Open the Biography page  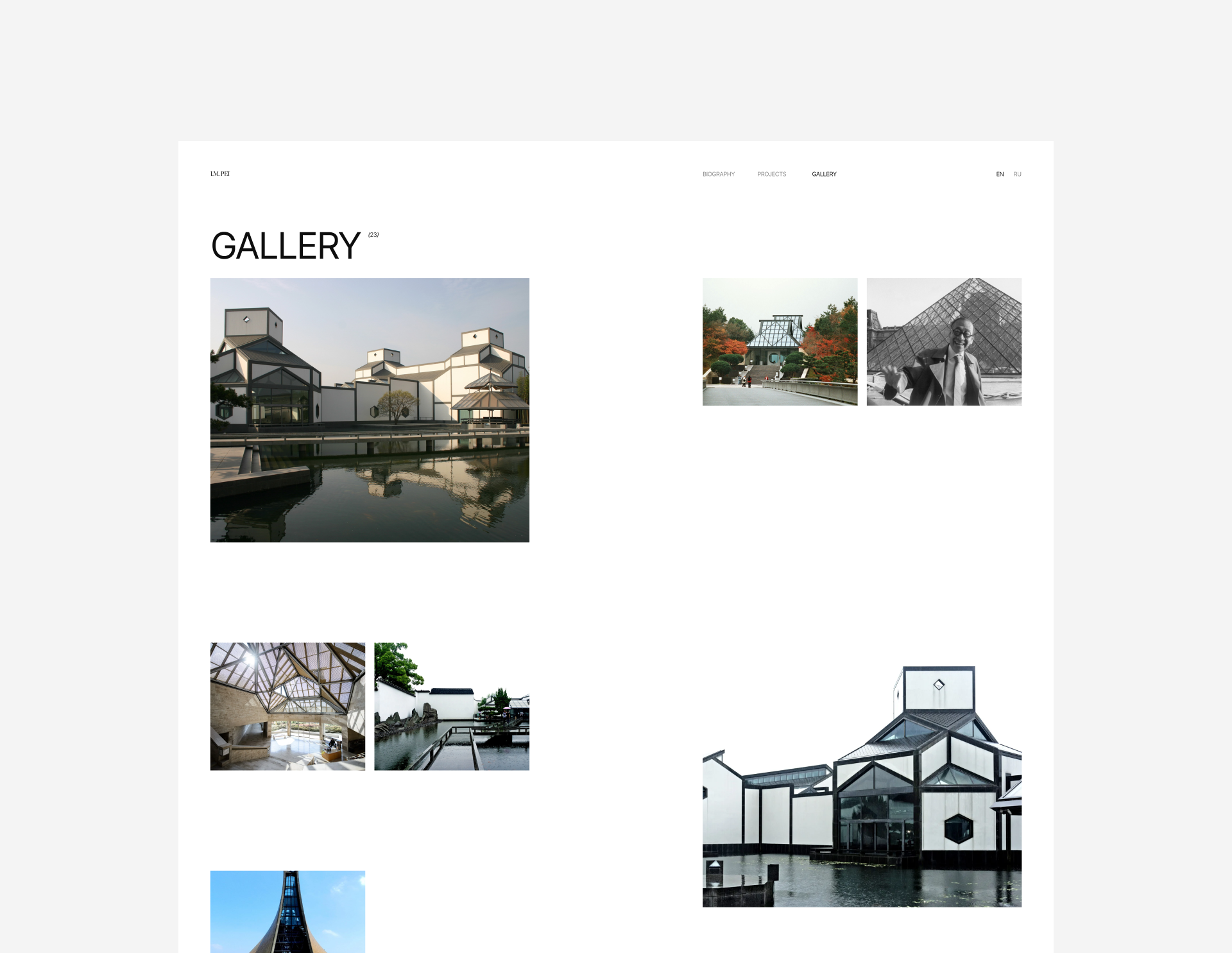point(718,175)
